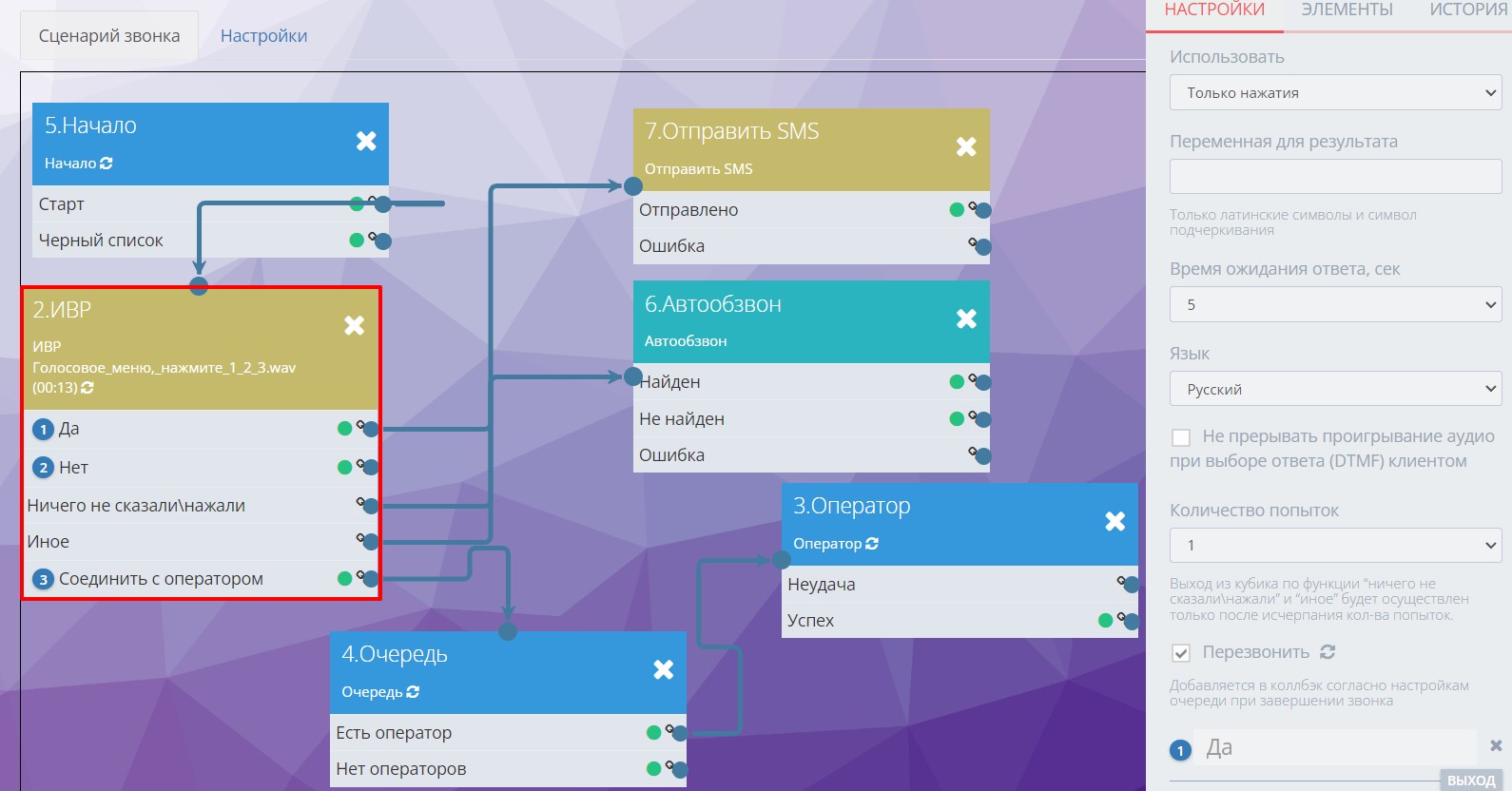The height and width of the screenshot is (791, 1512).
Task: Click refresh icon next to Перезвонить
Action: coord(1328,652)
